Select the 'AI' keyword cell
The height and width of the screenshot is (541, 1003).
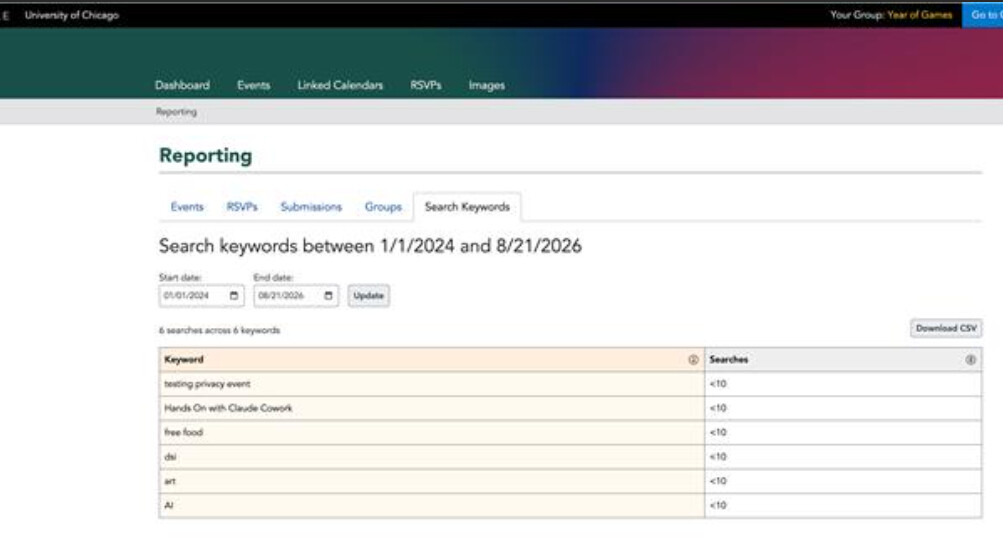tap(432, 505)
